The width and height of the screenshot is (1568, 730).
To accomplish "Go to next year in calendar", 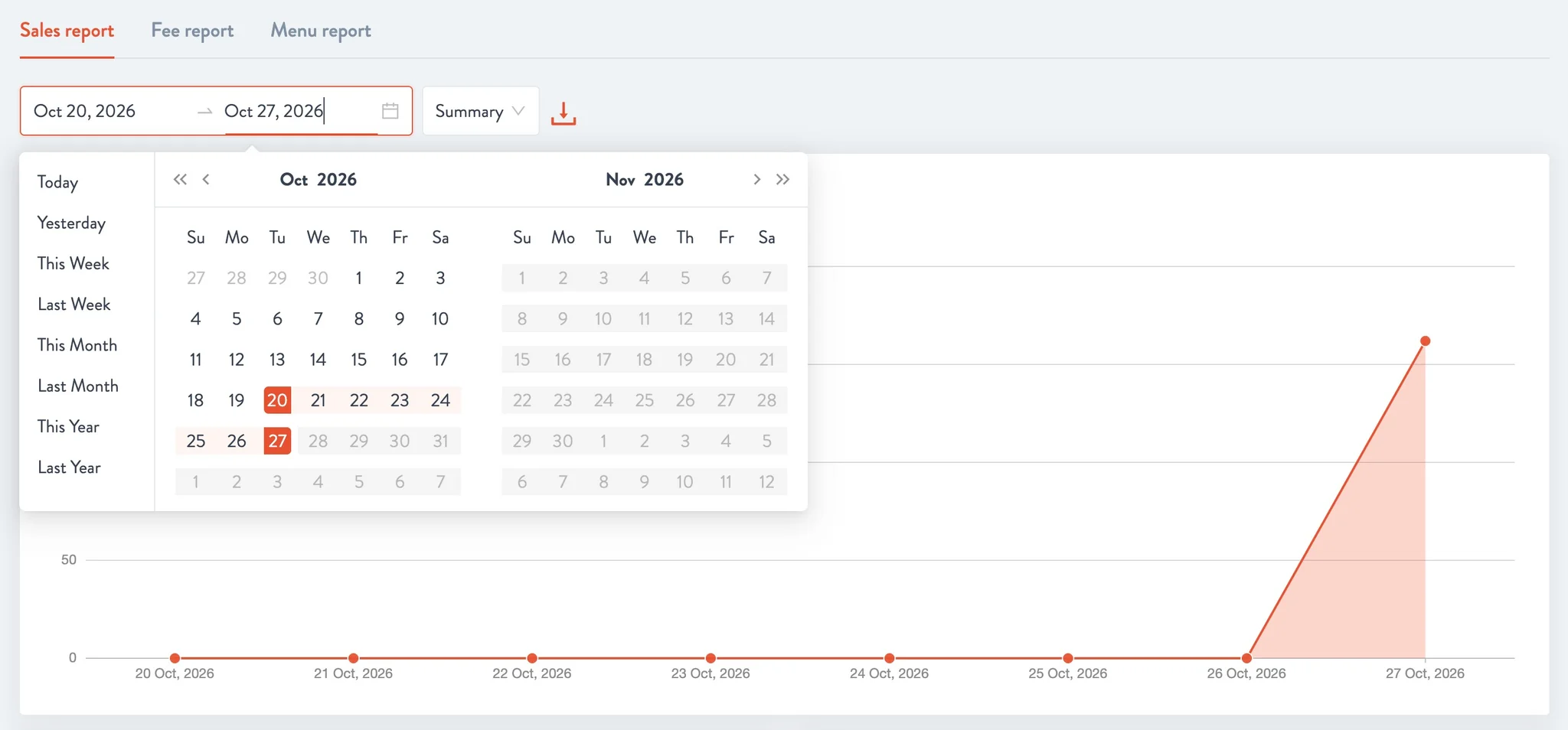I will tap(782, 179).
